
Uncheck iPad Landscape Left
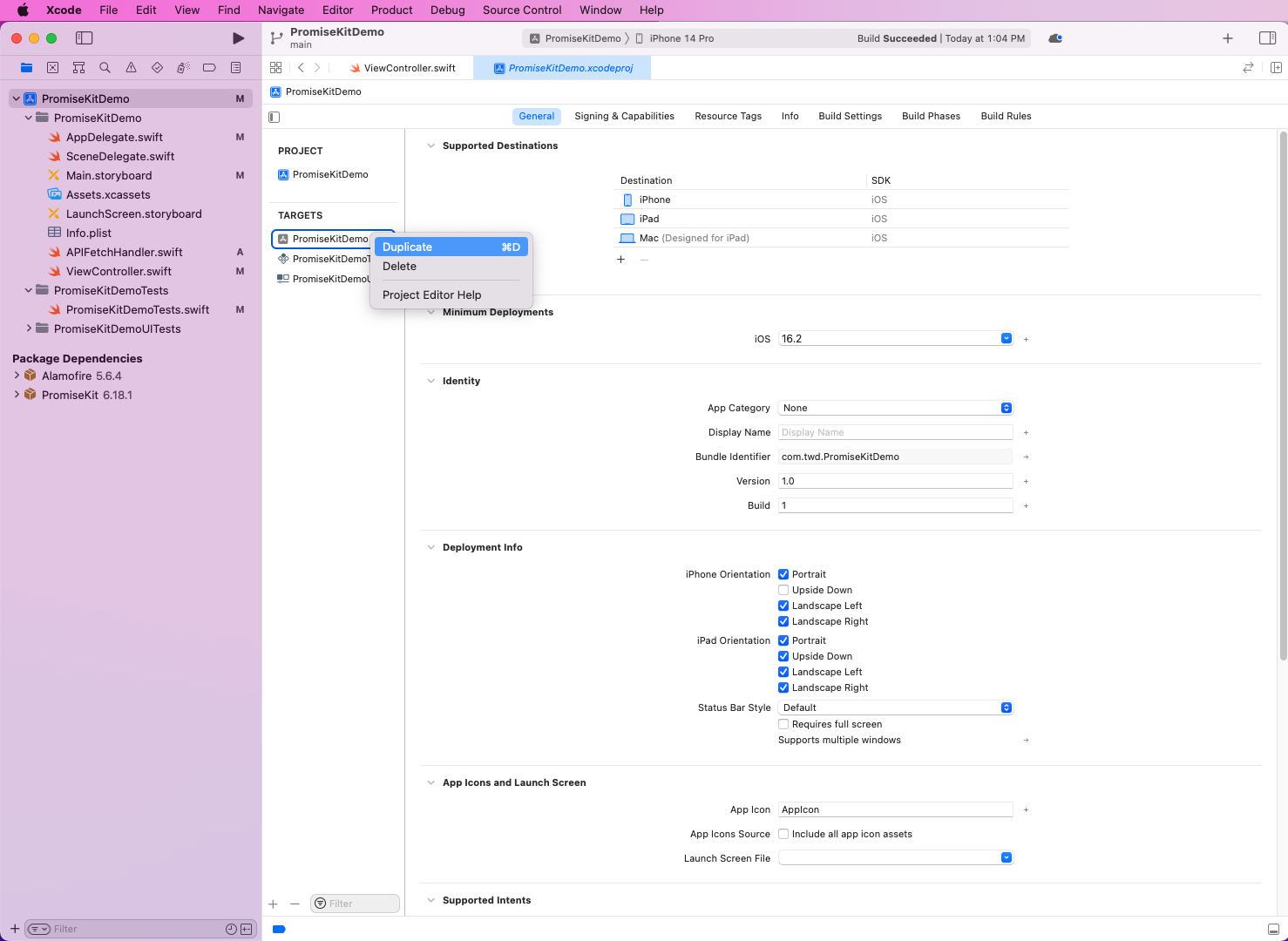[x=783, y=672]
